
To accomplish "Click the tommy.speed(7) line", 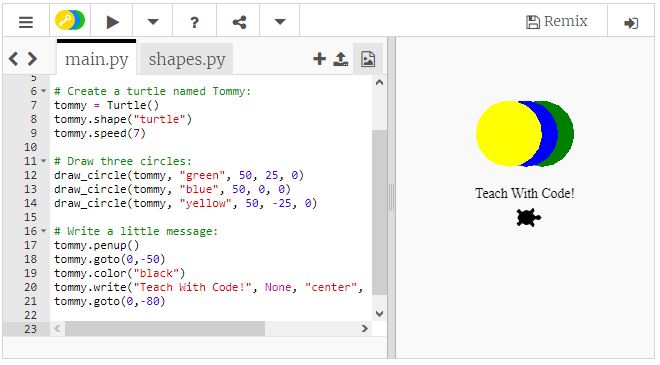I will 100,133.
